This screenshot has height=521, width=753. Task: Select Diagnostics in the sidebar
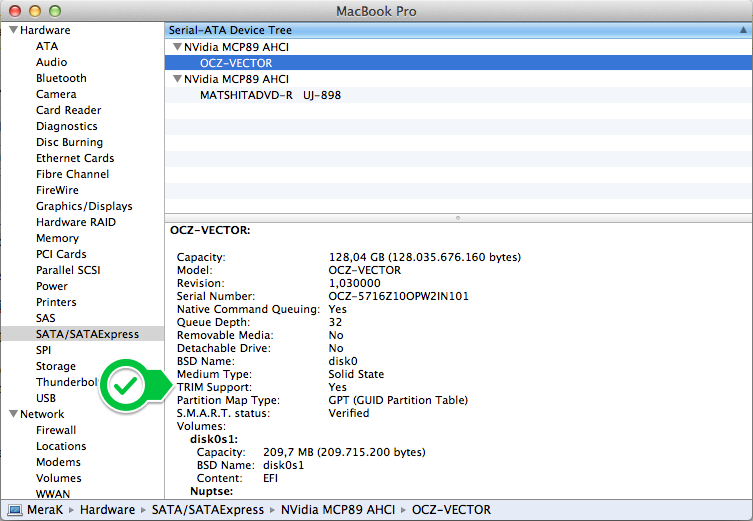67,126
